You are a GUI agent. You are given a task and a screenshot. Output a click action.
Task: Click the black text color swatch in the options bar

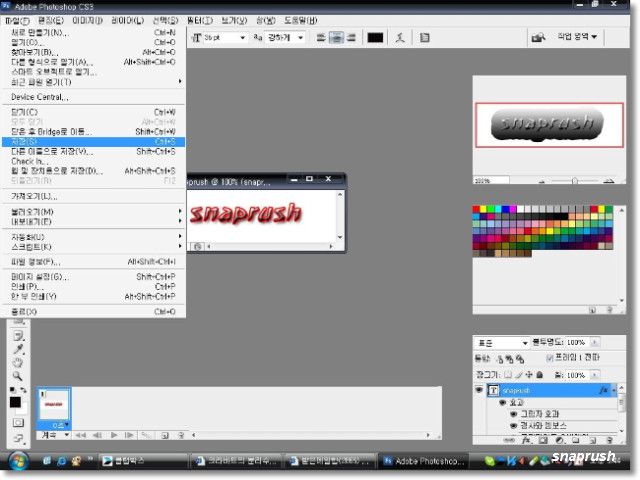(375, 38)
